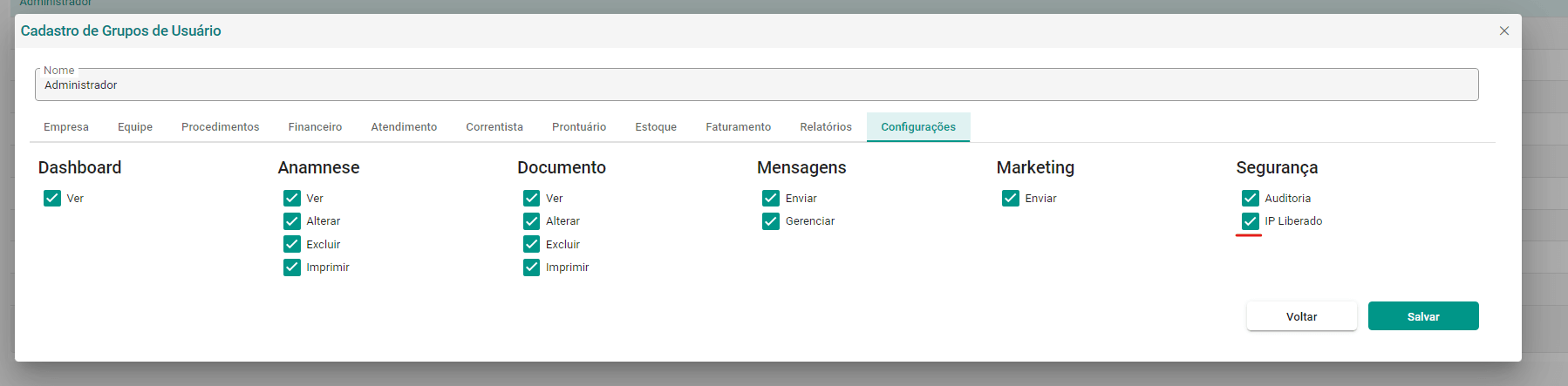Focus the Nome input field
The image size is (1568, 386).
[757, 85]
